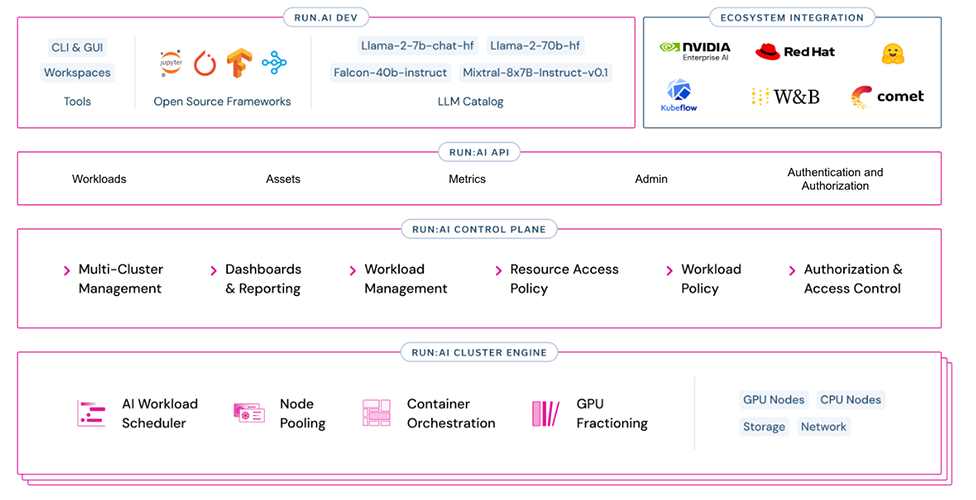Select the Storage tag
This screenshot has height=500, width=976.
pos(764,427)
